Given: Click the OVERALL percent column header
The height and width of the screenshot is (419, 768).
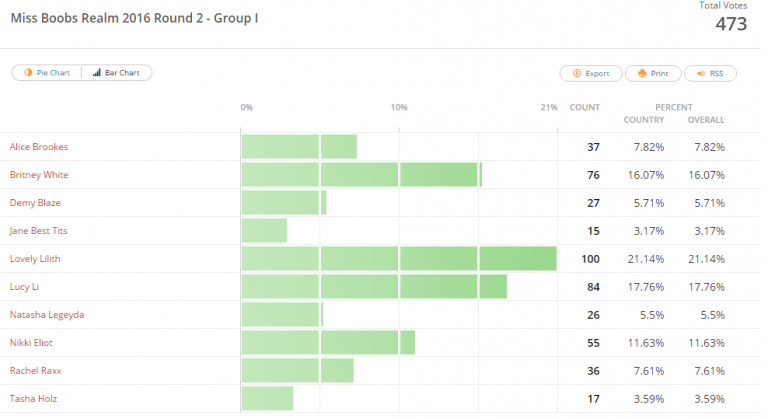Looking at the screenshot, I should 706,120.
